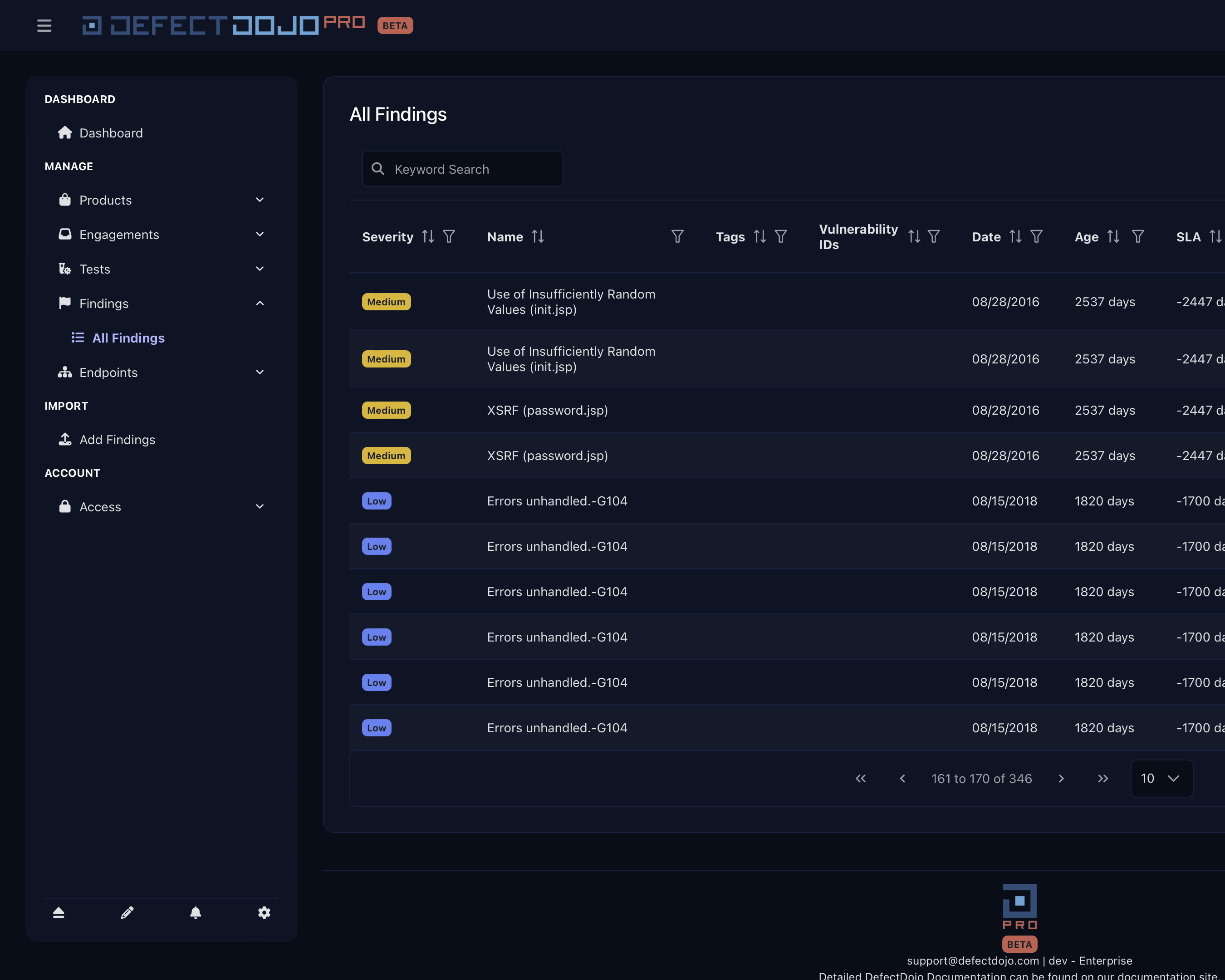Open XSRF (password.jsp) finding in third row
Screen dimensions: 1225x980
tap(547, 410)
